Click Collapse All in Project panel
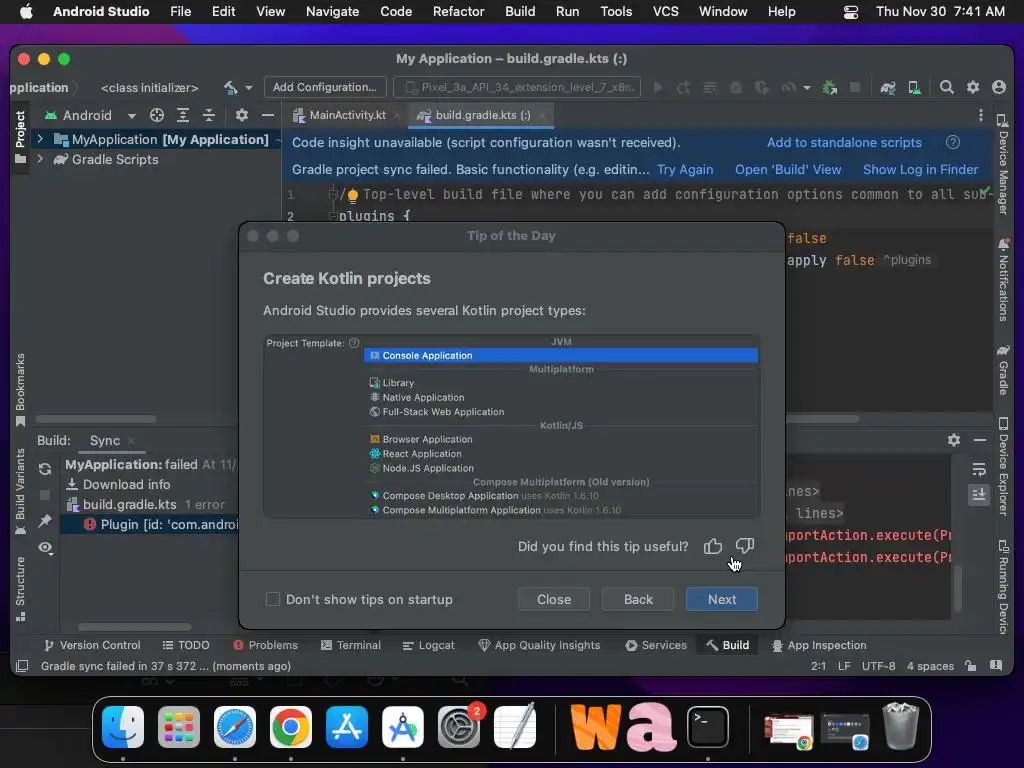The width and height of the screenshot is (1024, 768). point(209,115)
